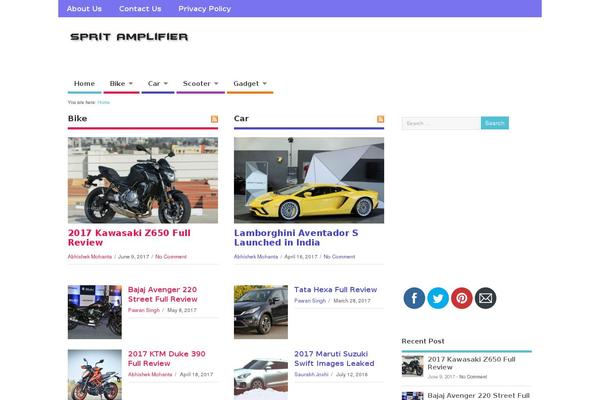Click the Home breadcrumb link
The width and height of the screenshot is (600, 400).
point(103,102)
